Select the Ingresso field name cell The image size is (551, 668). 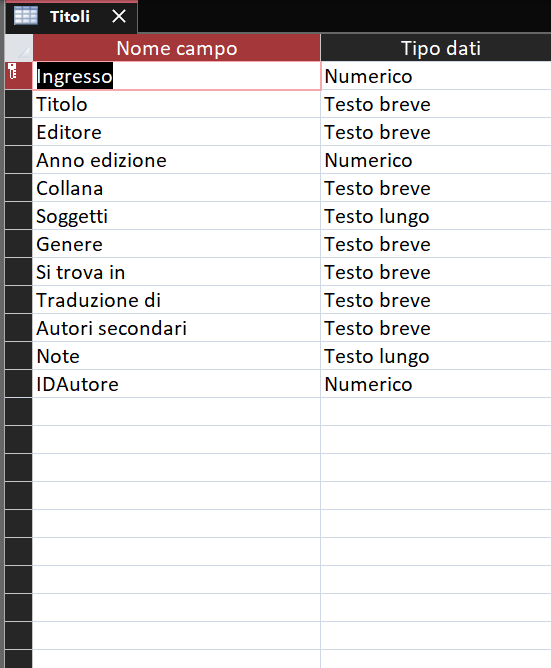coord(176,76)
